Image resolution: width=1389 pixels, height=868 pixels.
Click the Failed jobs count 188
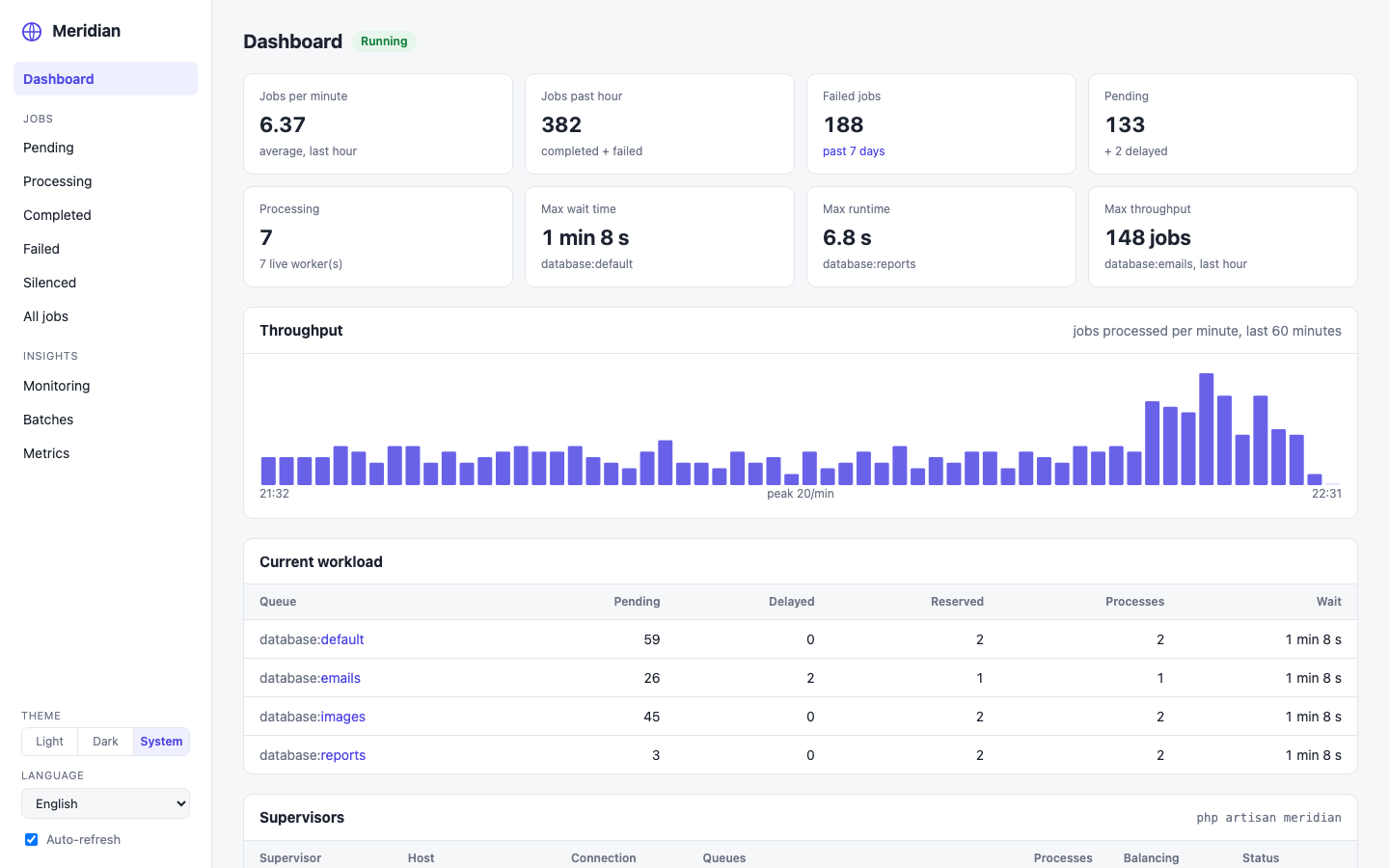point(843,124)
